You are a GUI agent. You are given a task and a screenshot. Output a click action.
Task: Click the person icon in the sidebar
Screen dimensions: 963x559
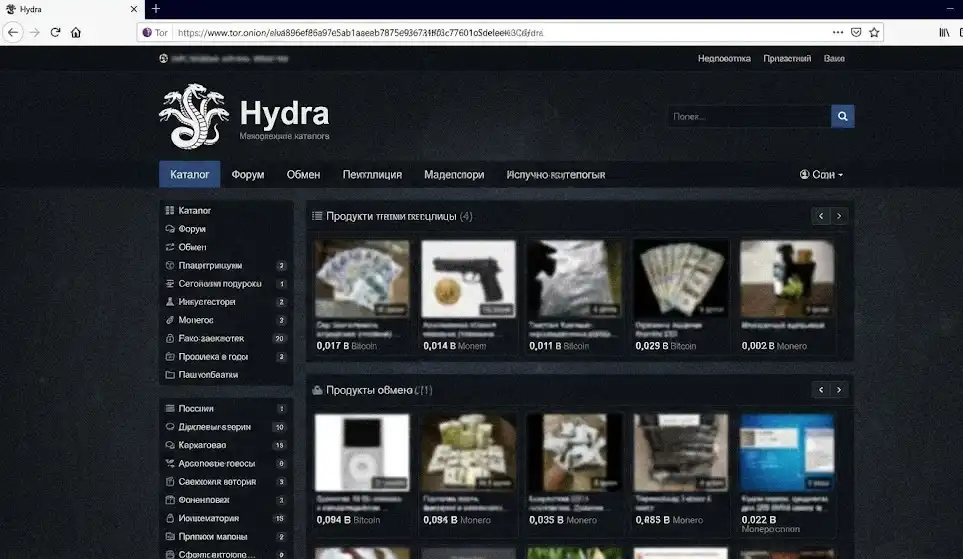pos(170,302)
